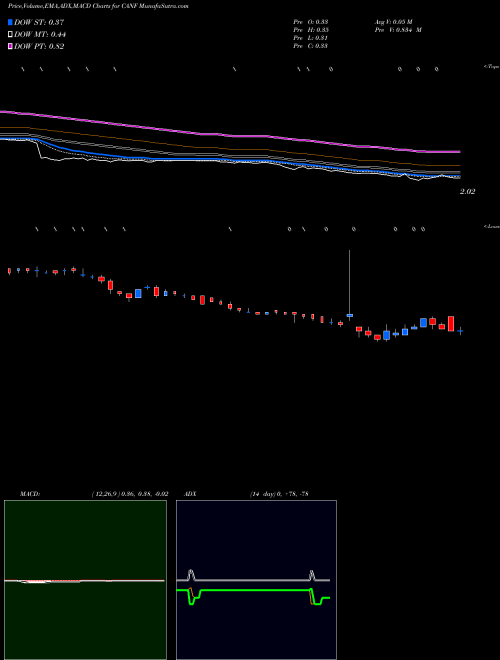Image resolution: width=500 pixels, height=660 pixels.
Task: Click the 'Pre L: 0.31' value
Action: [x=311, y=38]
